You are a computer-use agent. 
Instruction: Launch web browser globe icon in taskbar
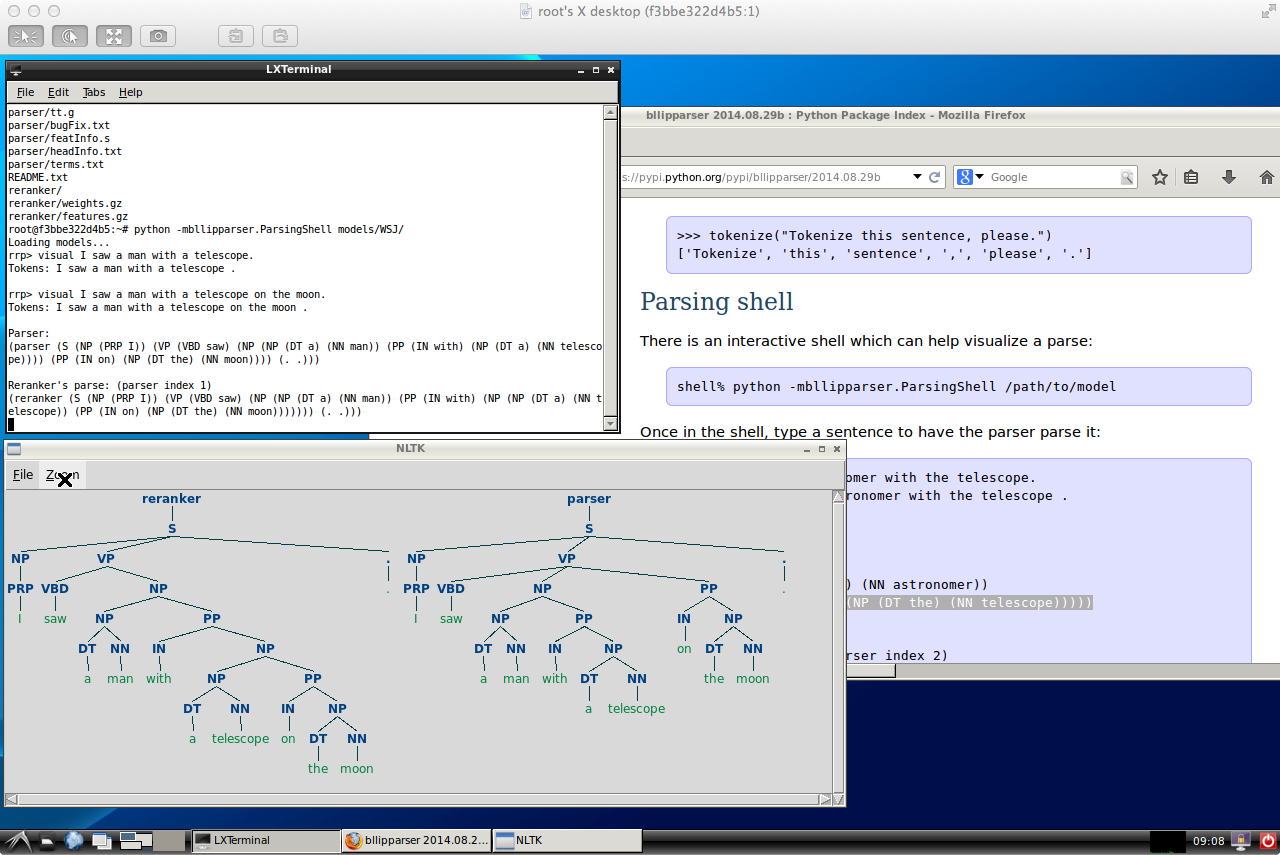tap(74, 841)
